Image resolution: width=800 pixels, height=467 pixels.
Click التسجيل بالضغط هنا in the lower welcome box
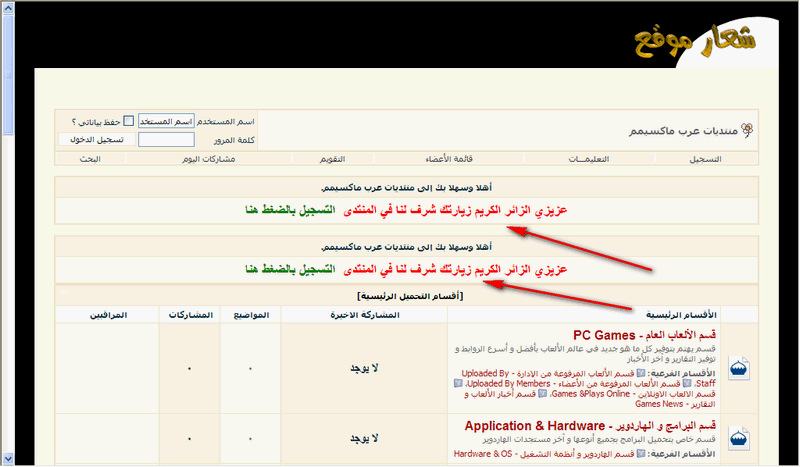click(x=290, y=269)
